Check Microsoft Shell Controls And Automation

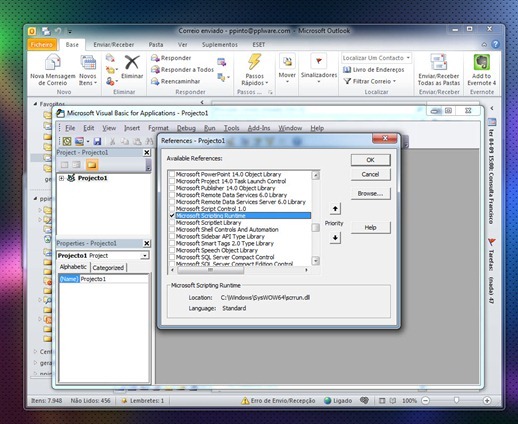[172, 230]
